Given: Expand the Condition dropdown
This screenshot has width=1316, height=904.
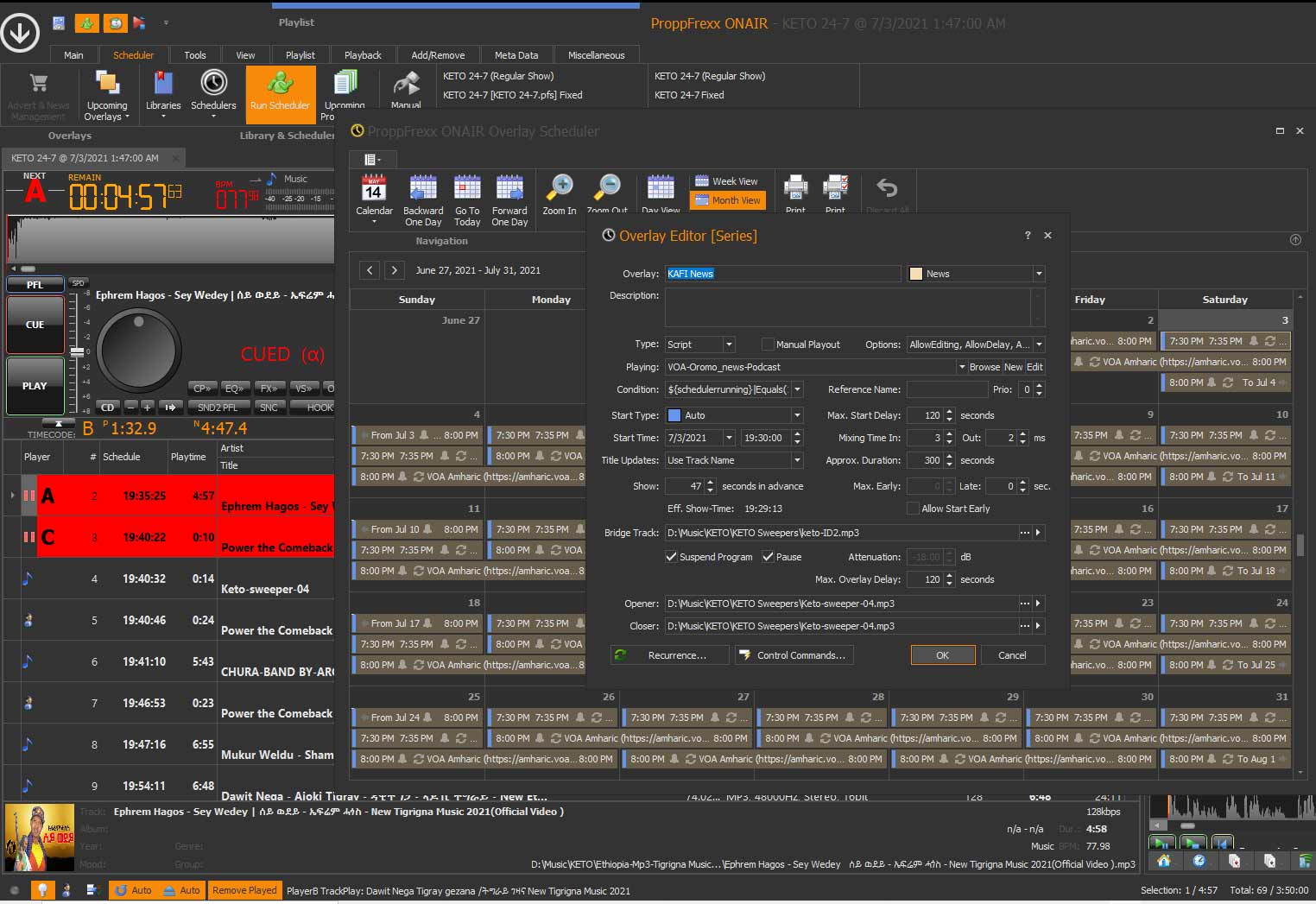Looking at the screenshot, I should 797,389.
